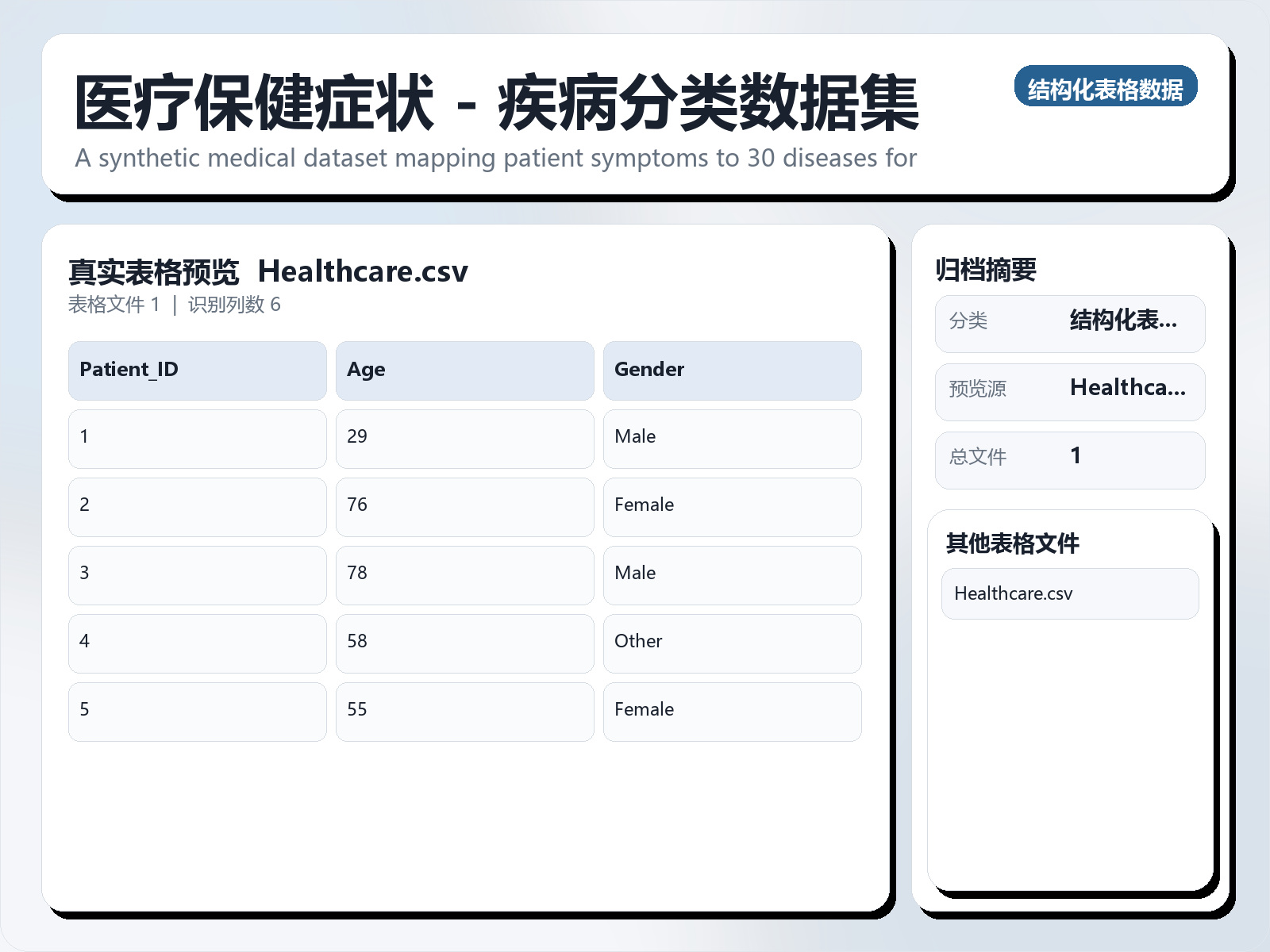Image resolution: width=1270 pixels, height=952 pixels.
Task: Select the Gender cell showing Other
Action: click(x=733, y=643)
